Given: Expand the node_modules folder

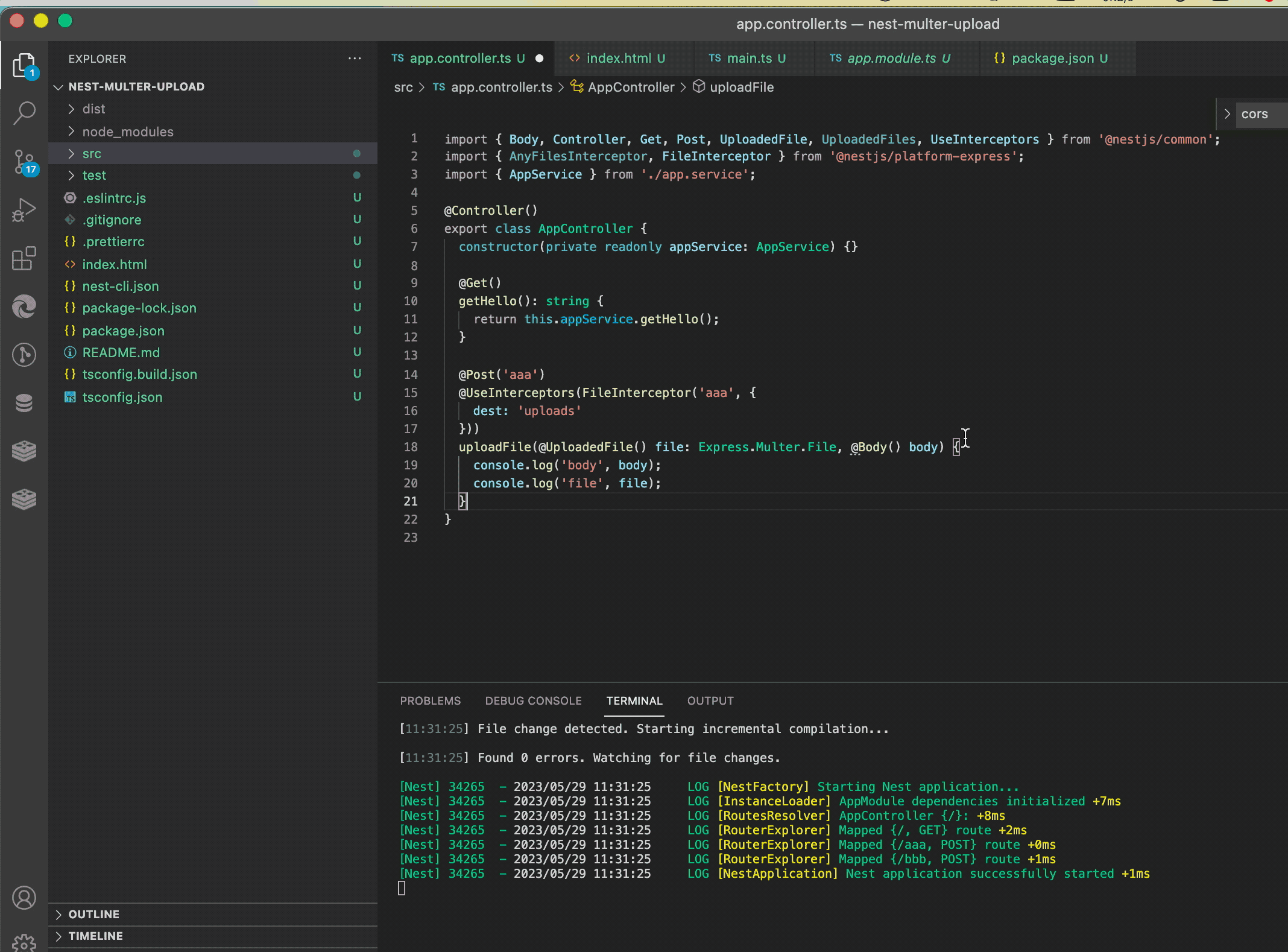Looking at the screenshot, I should point(127,132).
